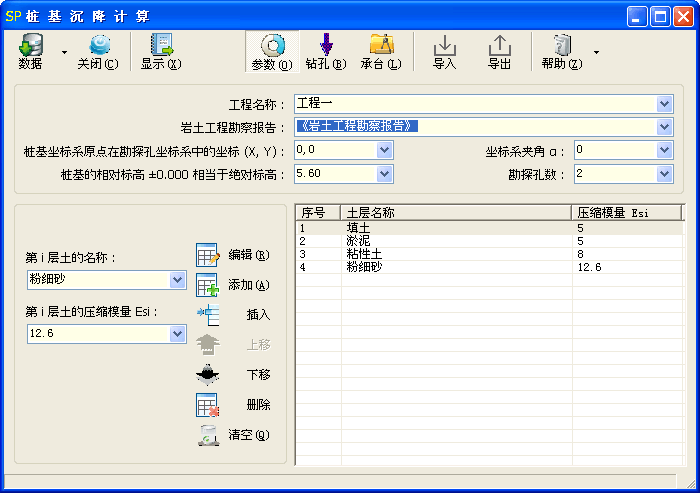Click the 编辑(R) button label
Viewport: 700px width, 493px height.
click(x=249, y=255)
